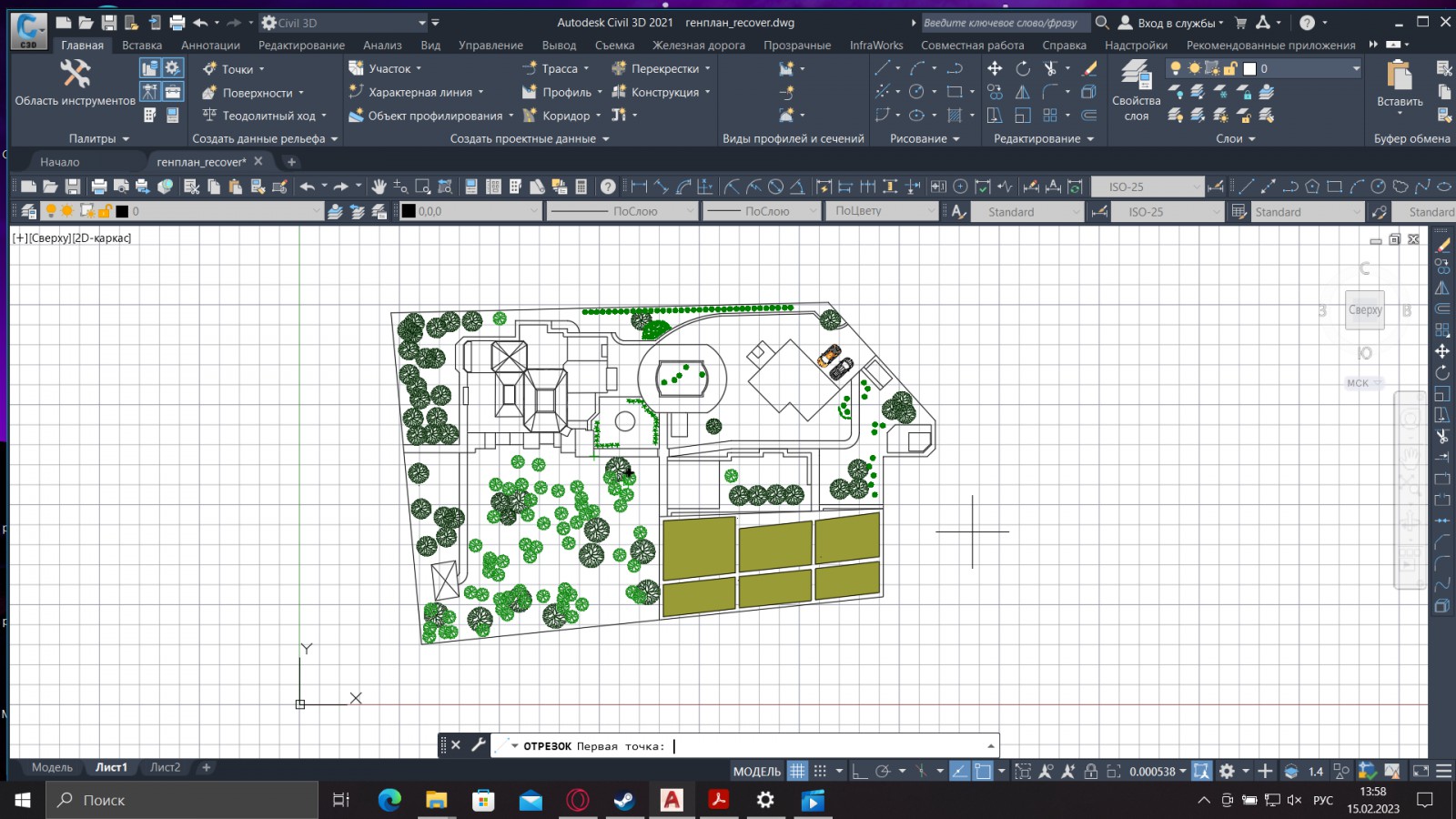This screenshot has height=819, width=1456.
Task: Expand the Поверхности dropdown
Action: click(301, 93)
